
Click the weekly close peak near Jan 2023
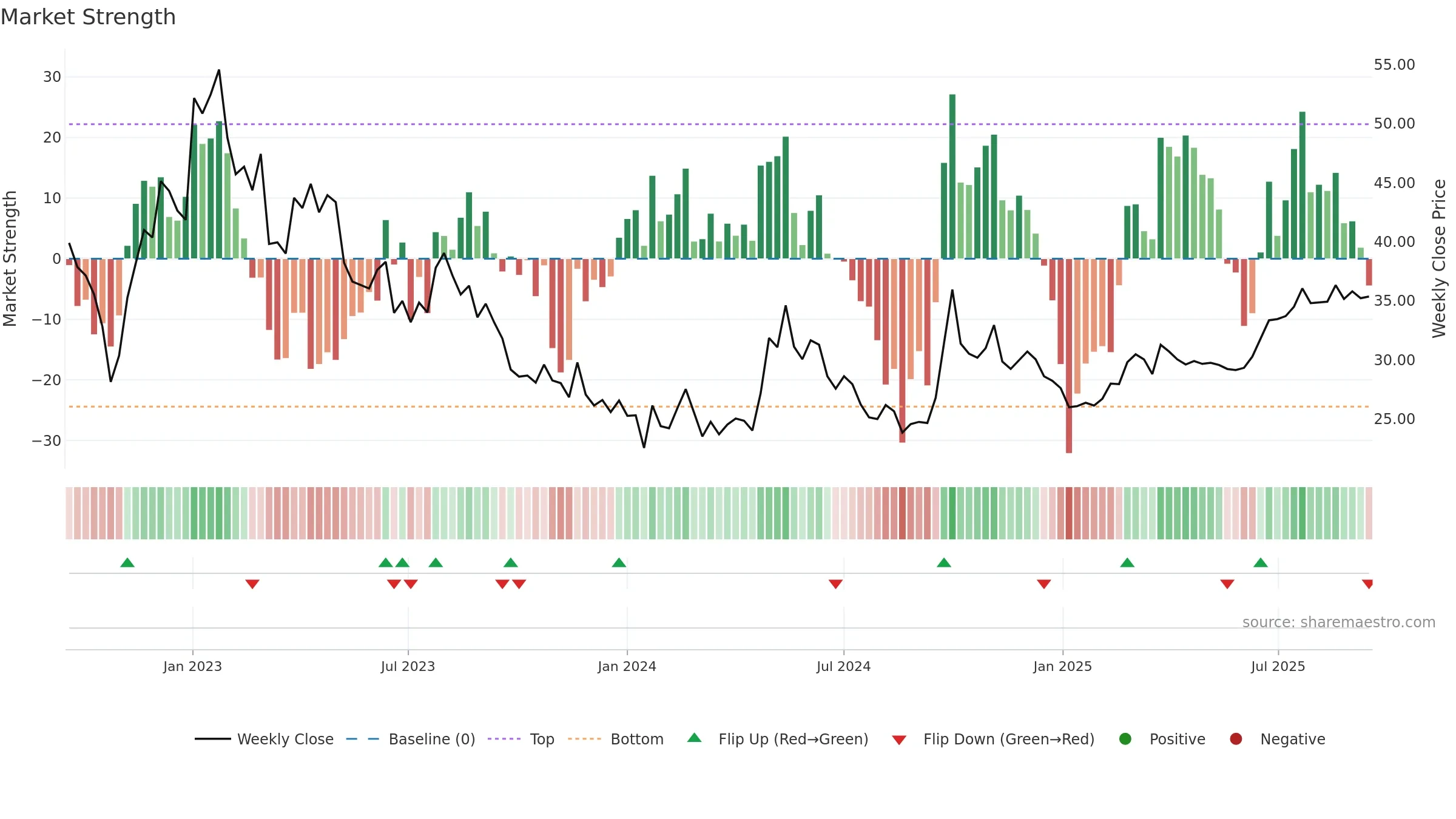tap(219, 71)
